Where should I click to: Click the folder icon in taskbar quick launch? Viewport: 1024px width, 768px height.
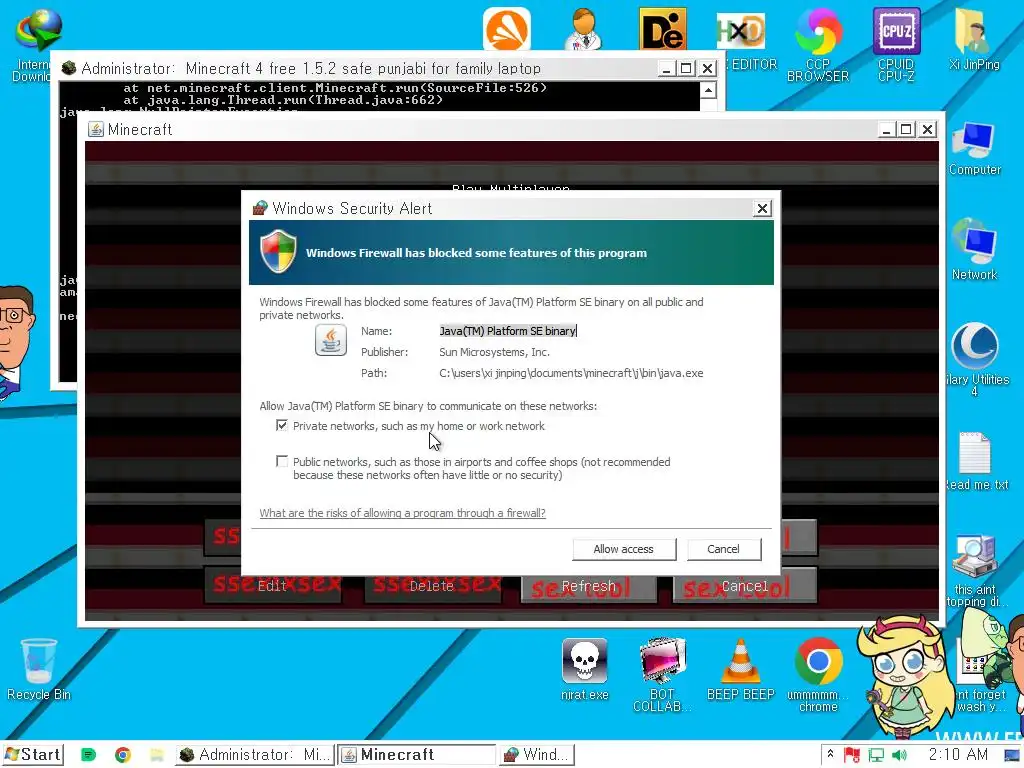coord(157,755)
